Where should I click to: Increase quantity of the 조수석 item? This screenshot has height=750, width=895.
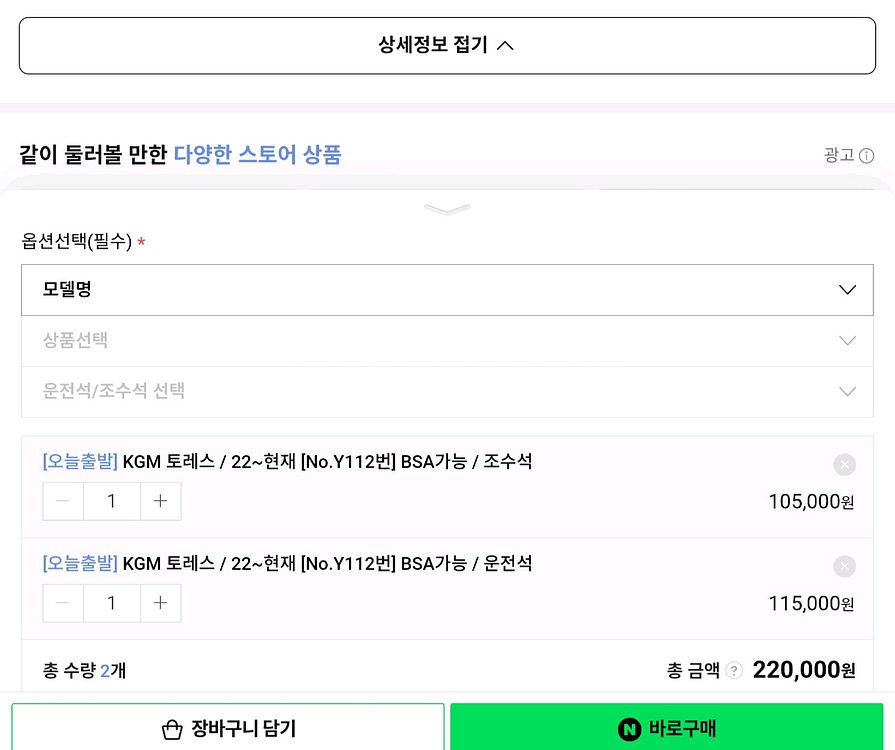pos(161,501)
